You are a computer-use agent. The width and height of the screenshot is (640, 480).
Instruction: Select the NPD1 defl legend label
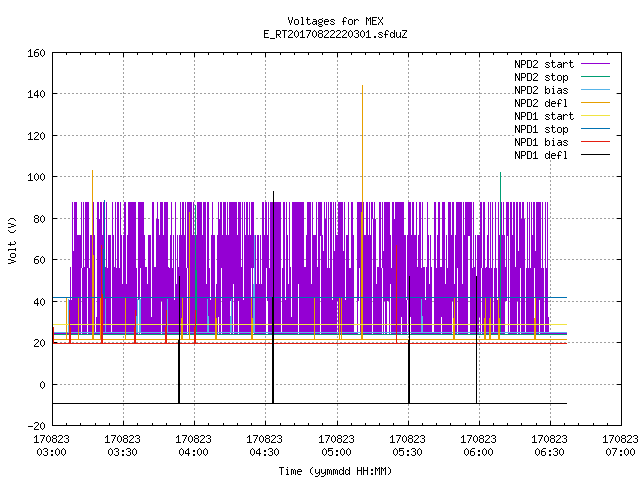(541, 156)
